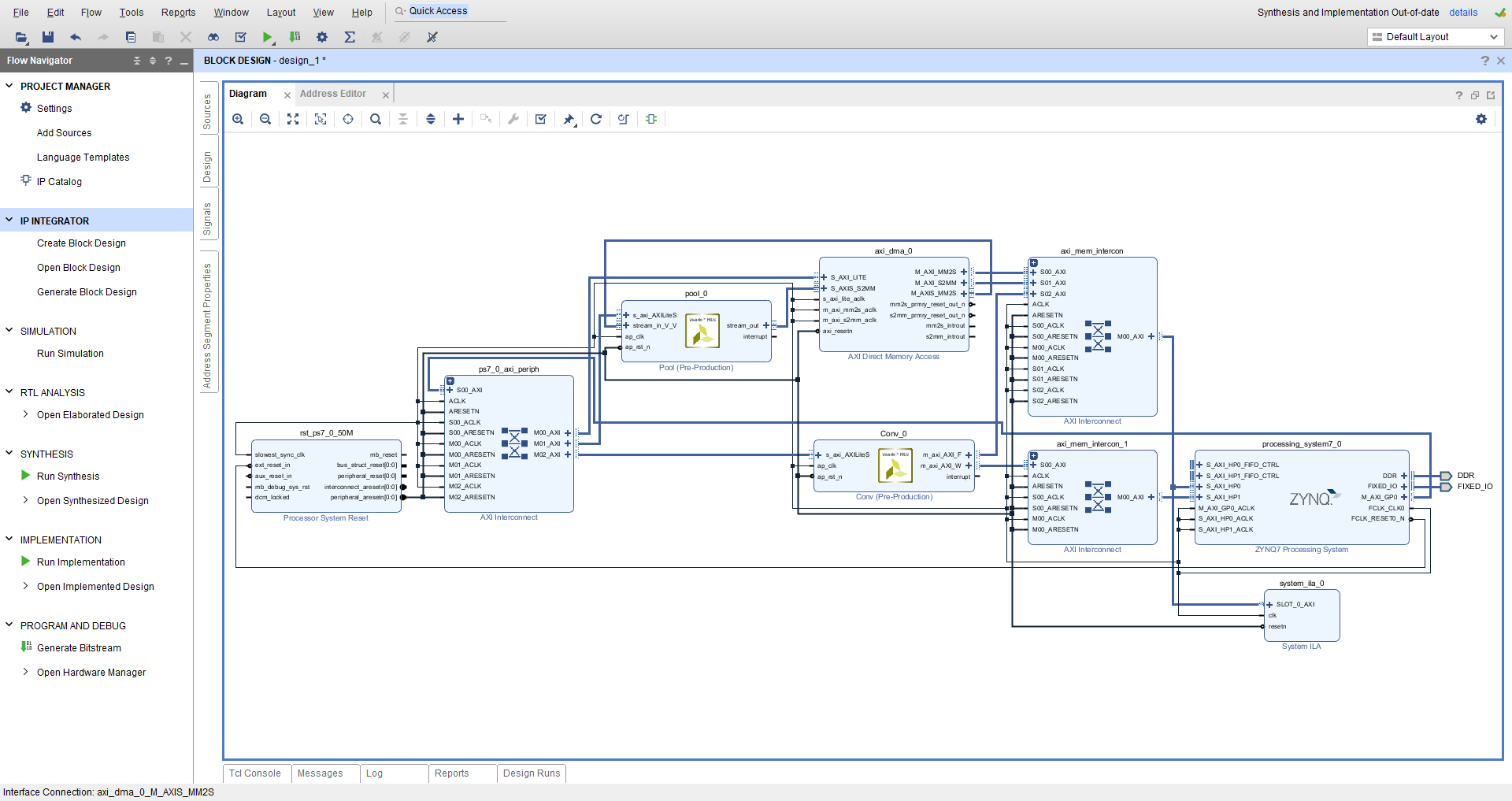This screenshot has width=1512, height=801.
Task: Open diagram settings gear at right
Action: point(1481,119)
